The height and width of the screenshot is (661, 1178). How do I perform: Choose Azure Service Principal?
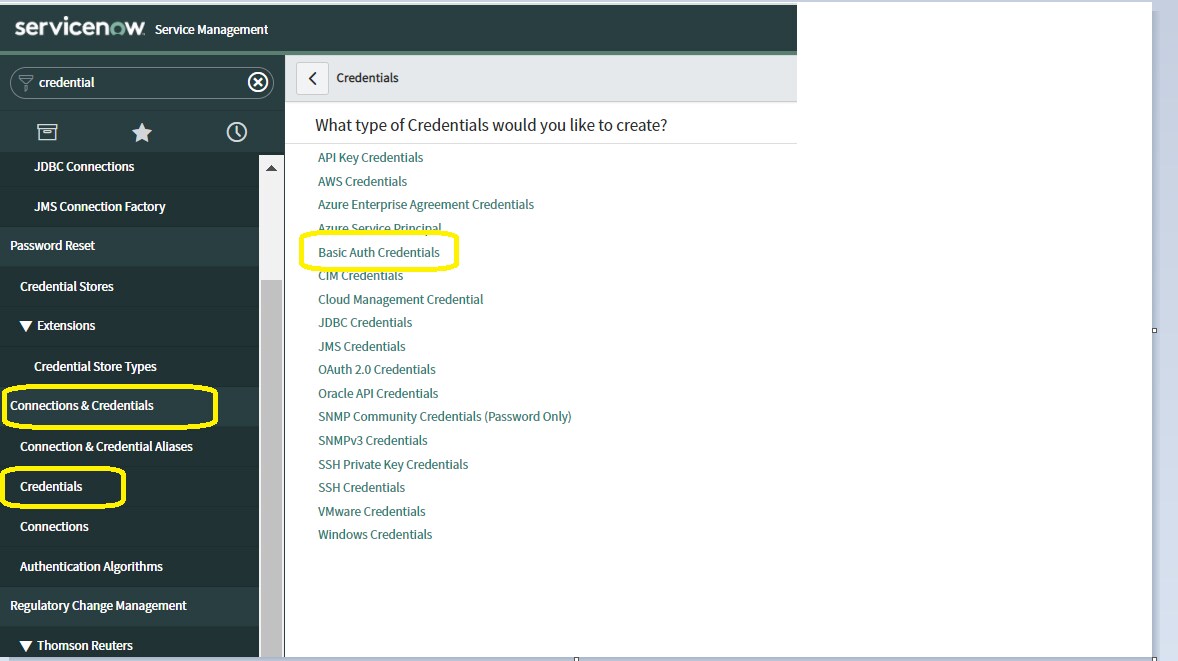pos(379,228)
